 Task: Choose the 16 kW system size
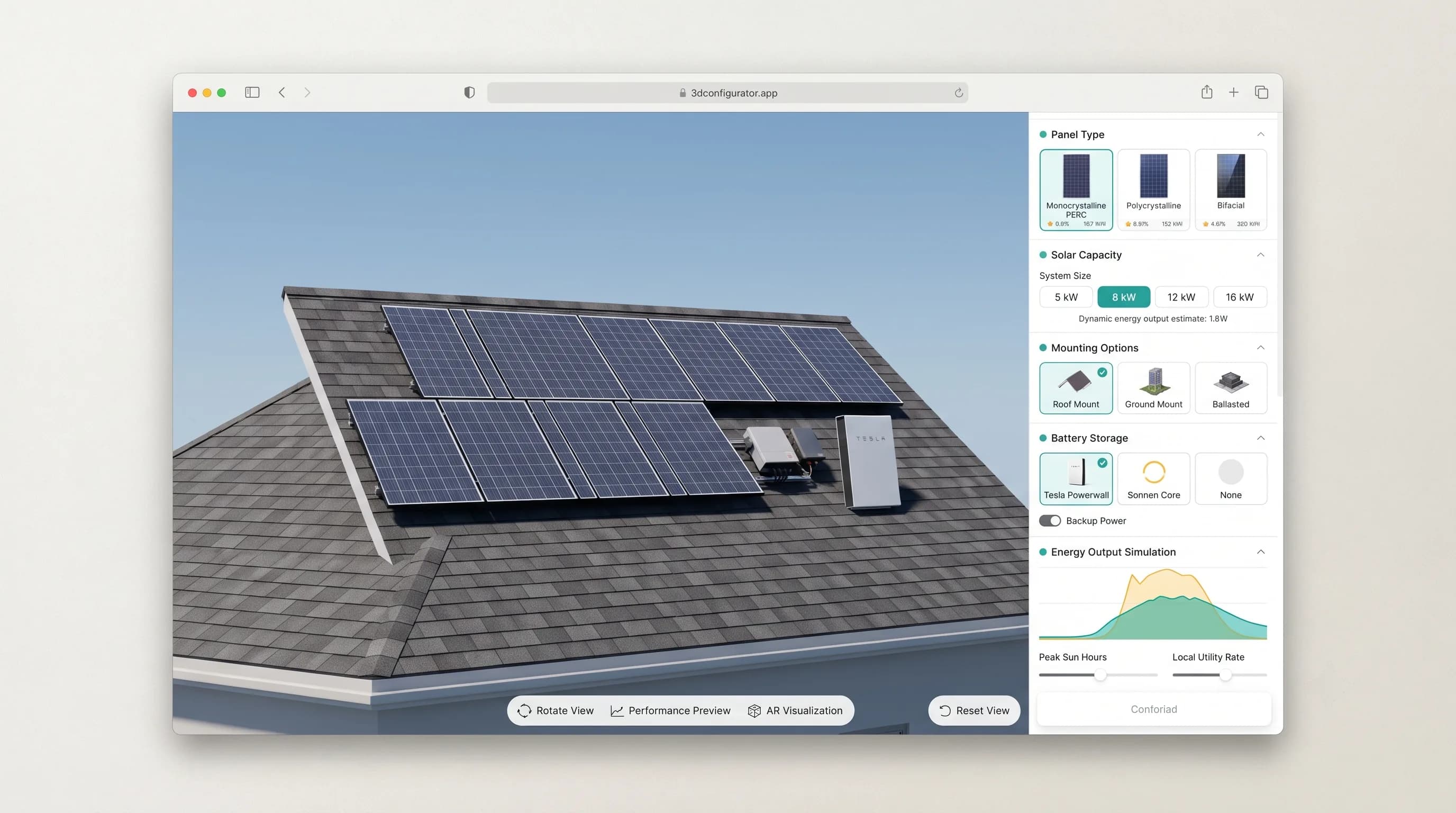pos(1240,297)
